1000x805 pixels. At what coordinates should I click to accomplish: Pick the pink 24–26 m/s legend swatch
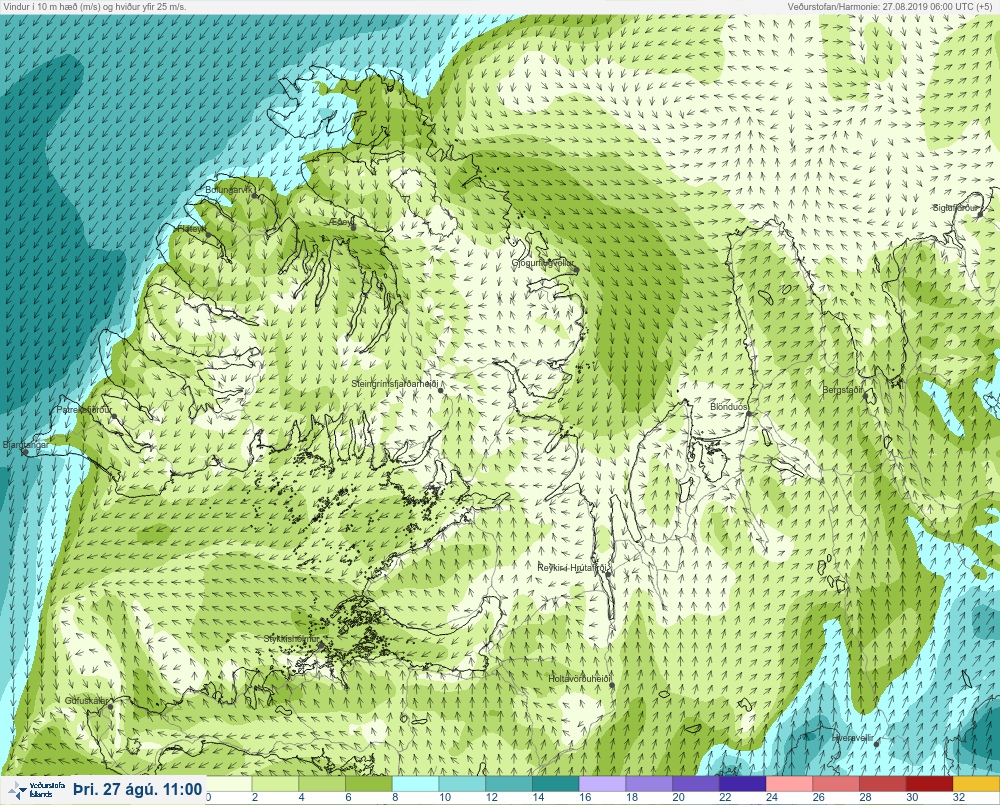click(x=789, y=783)
